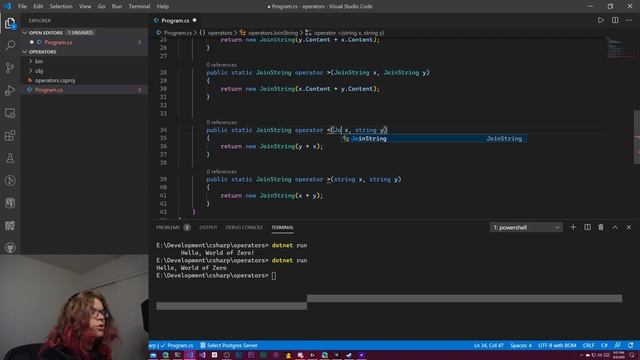The height and width of the screenshot is (360, 640).
Task: Open the Terminal menu
Action: (x=139, y=6)
